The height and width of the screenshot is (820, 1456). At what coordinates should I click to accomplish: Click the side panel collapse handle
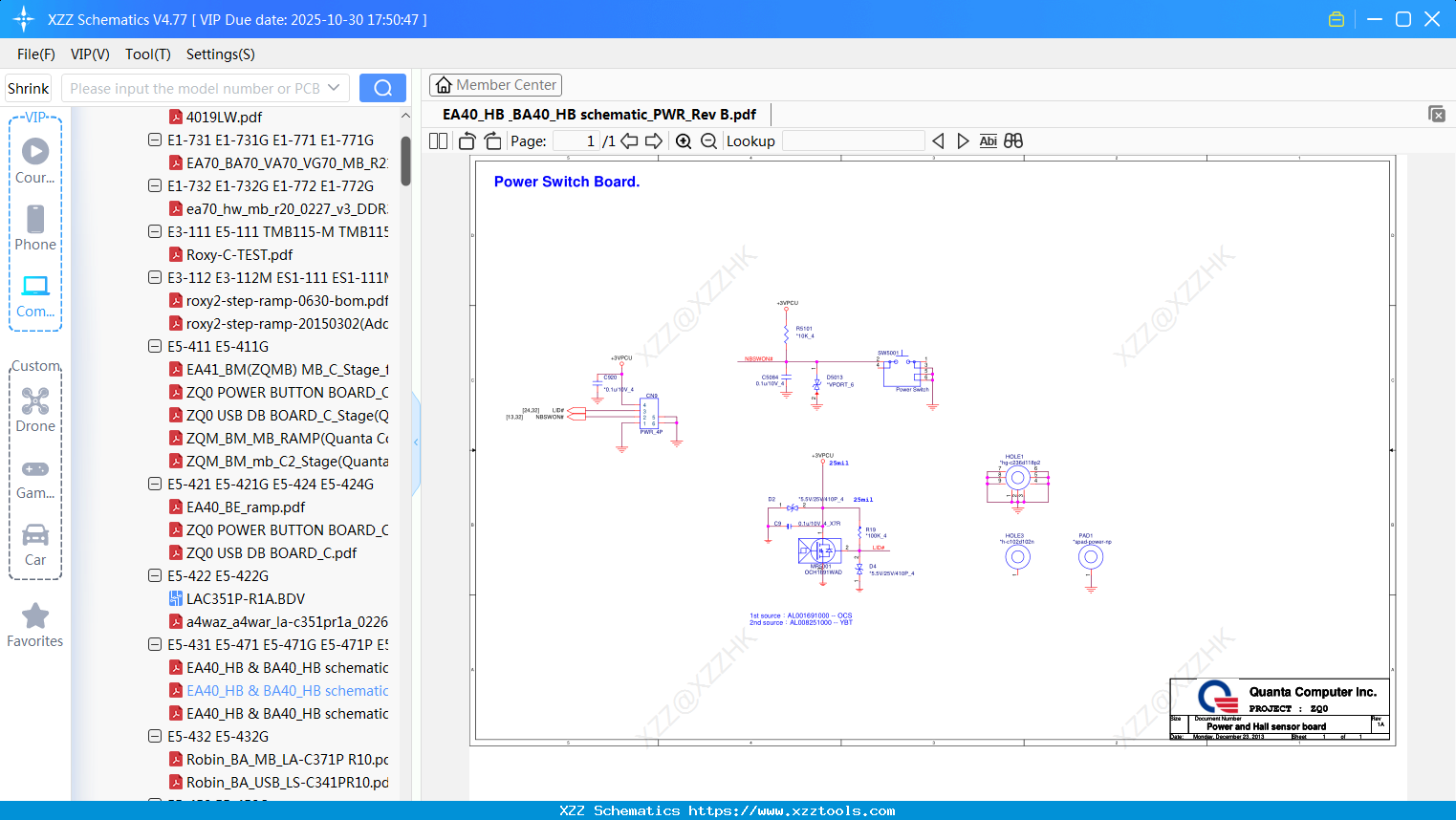click(x=416, y=442)
